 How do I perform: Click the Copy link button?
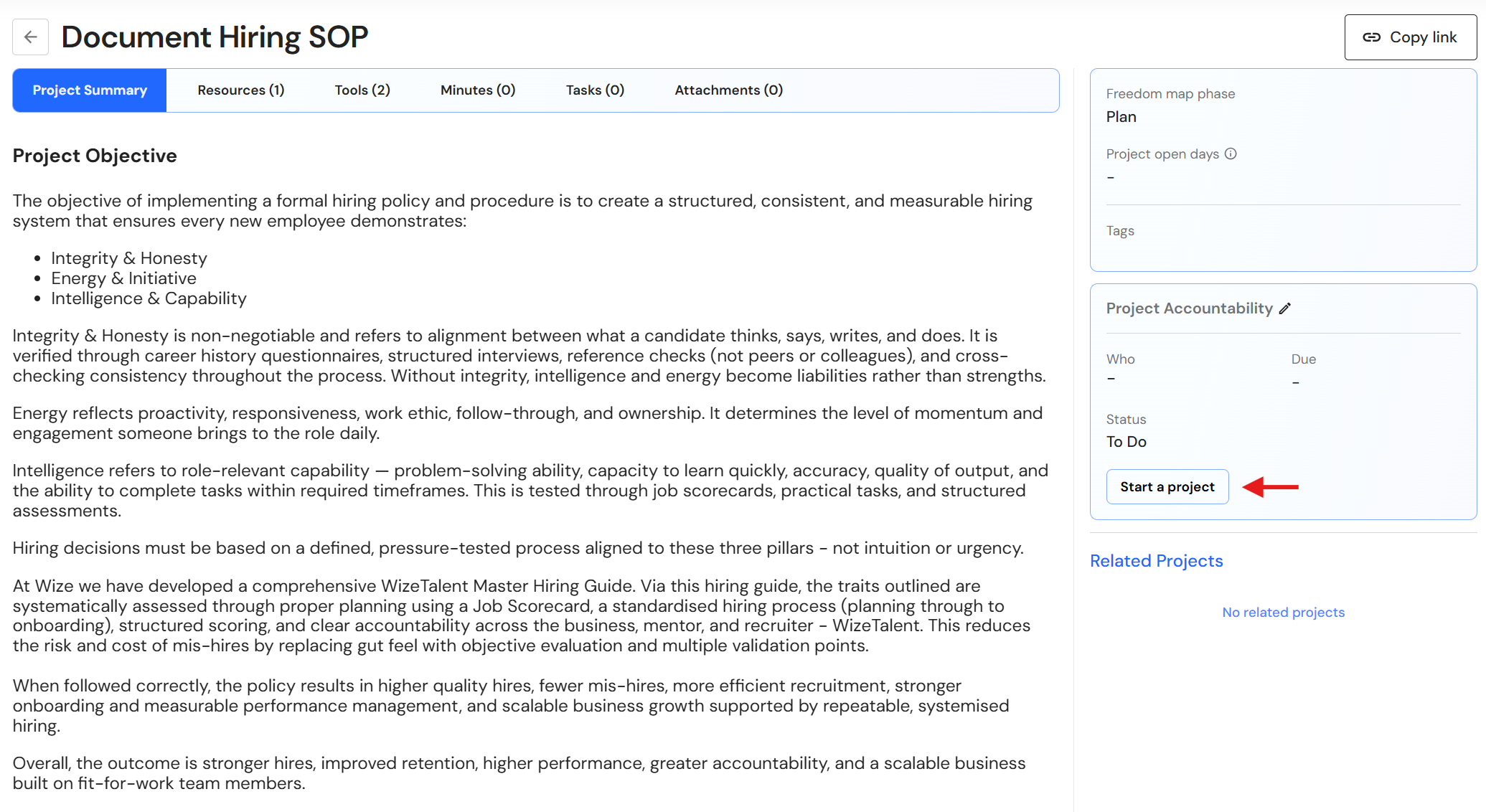click(x=1410, y=37)
